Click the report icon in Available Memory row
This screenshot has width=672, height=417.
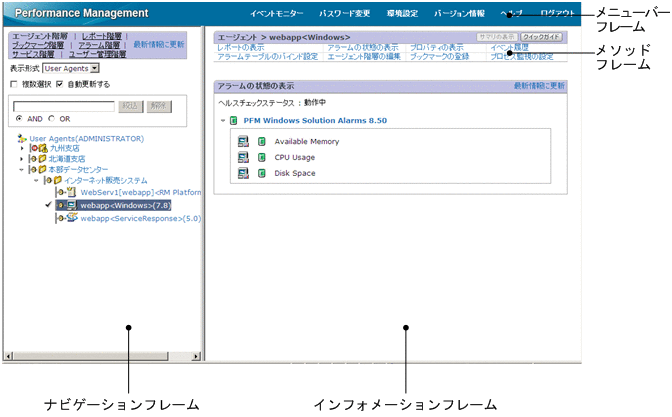click(x=243, y=141)
